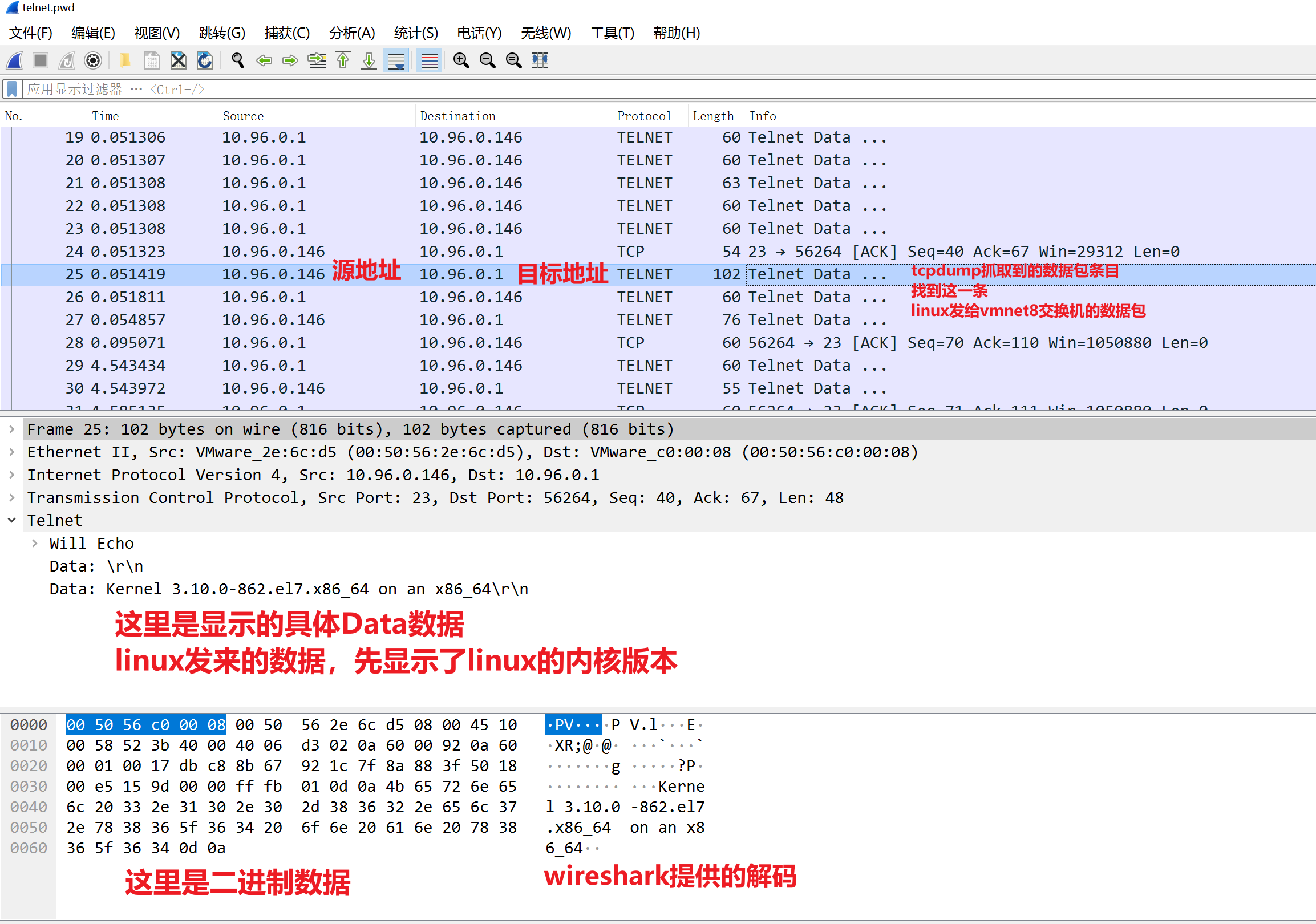Go to the first packet arrow icon

(343, 60)
